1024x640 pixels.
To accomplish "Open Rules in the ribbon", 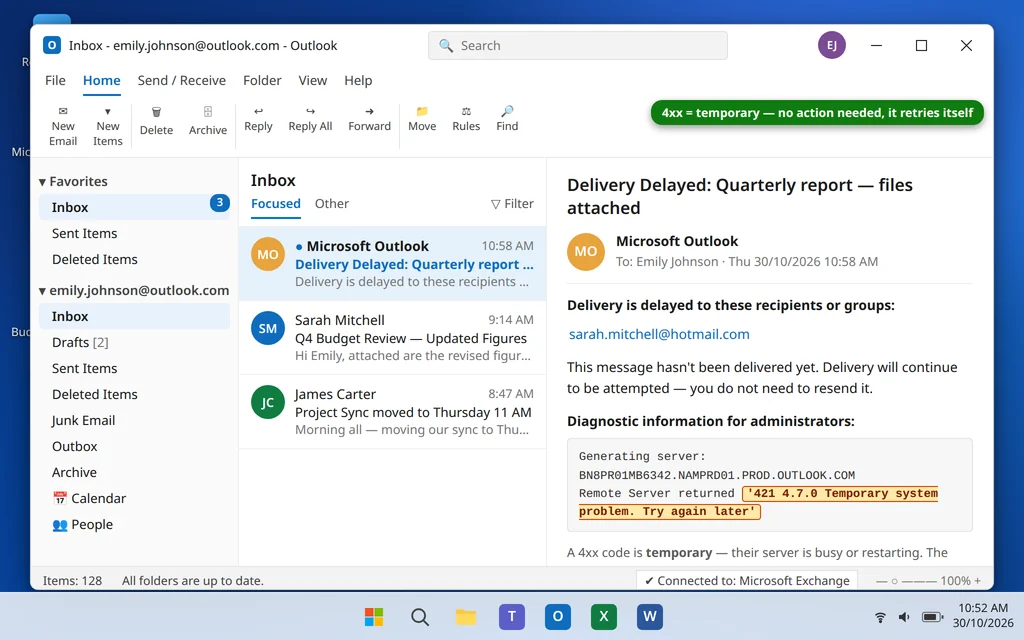I will click(466, 120).
